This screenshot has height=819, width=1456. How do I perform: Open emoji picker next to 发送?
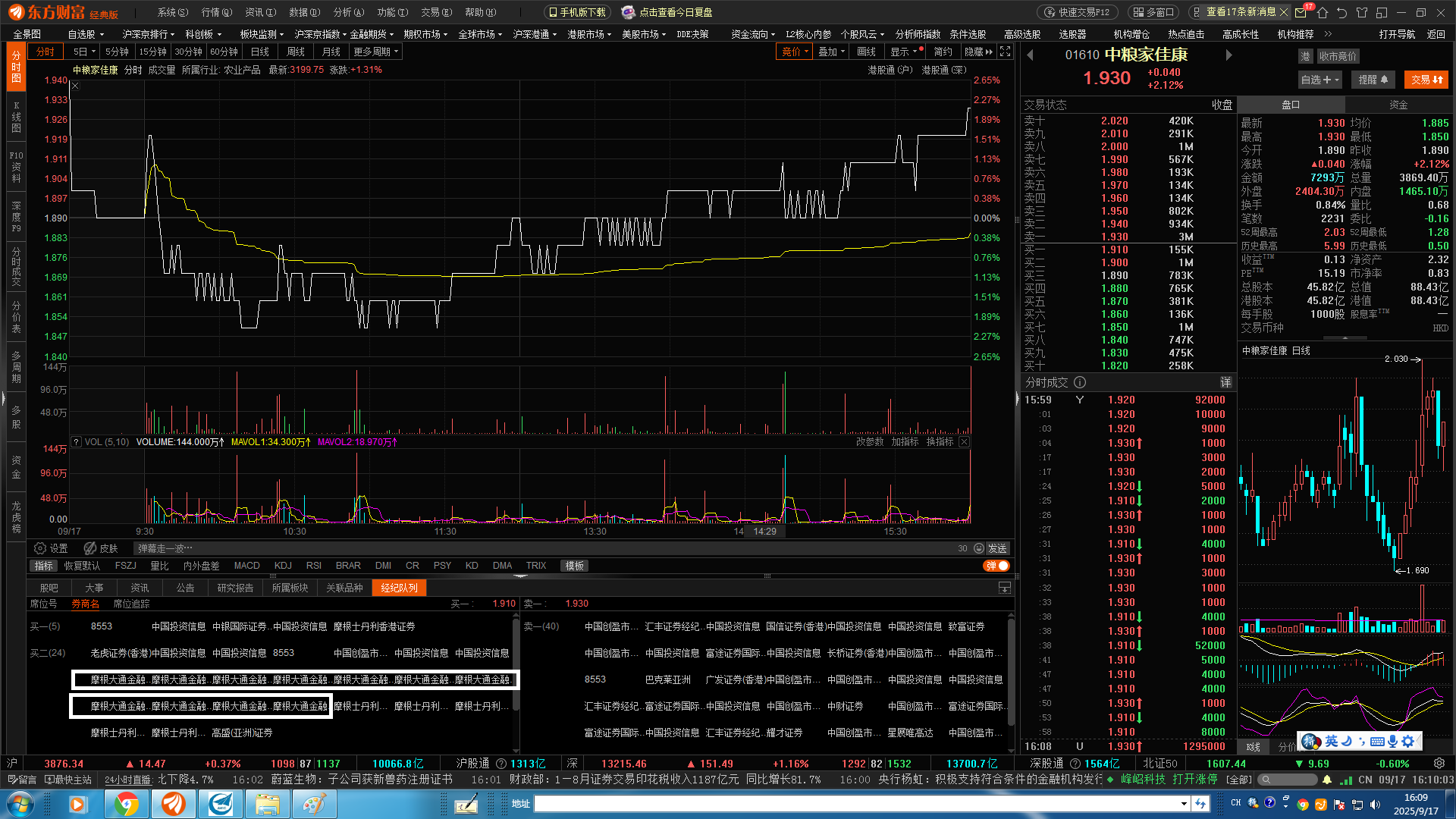(x=978, y=548)
